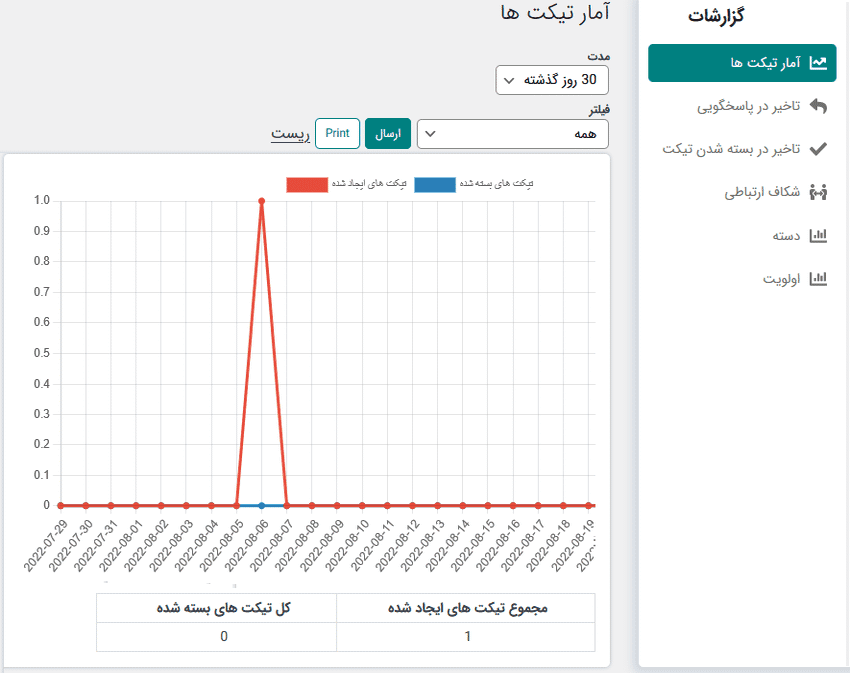This screenshot has height=673, width=850.
Task: Click the مجموع تیکت های ایجاد شده table header
Action: point(467,608)
